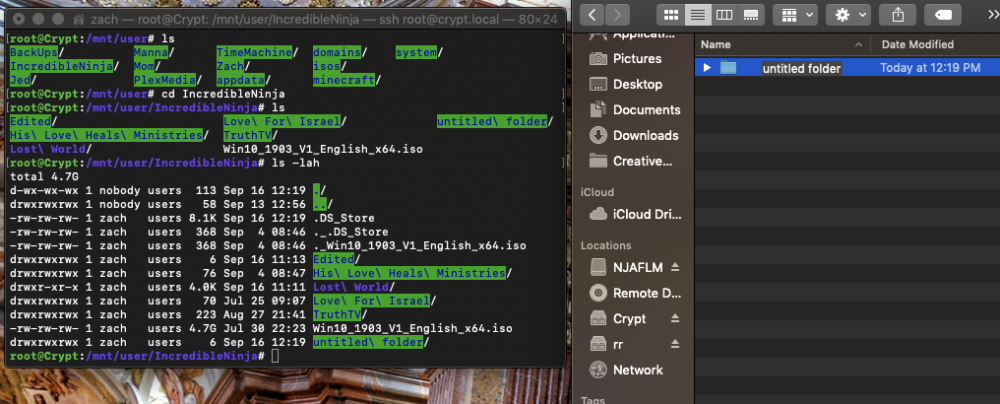The image size is (1000, 404).
Task: Click the Desktop sidebar icon
Action: point(598,84)
